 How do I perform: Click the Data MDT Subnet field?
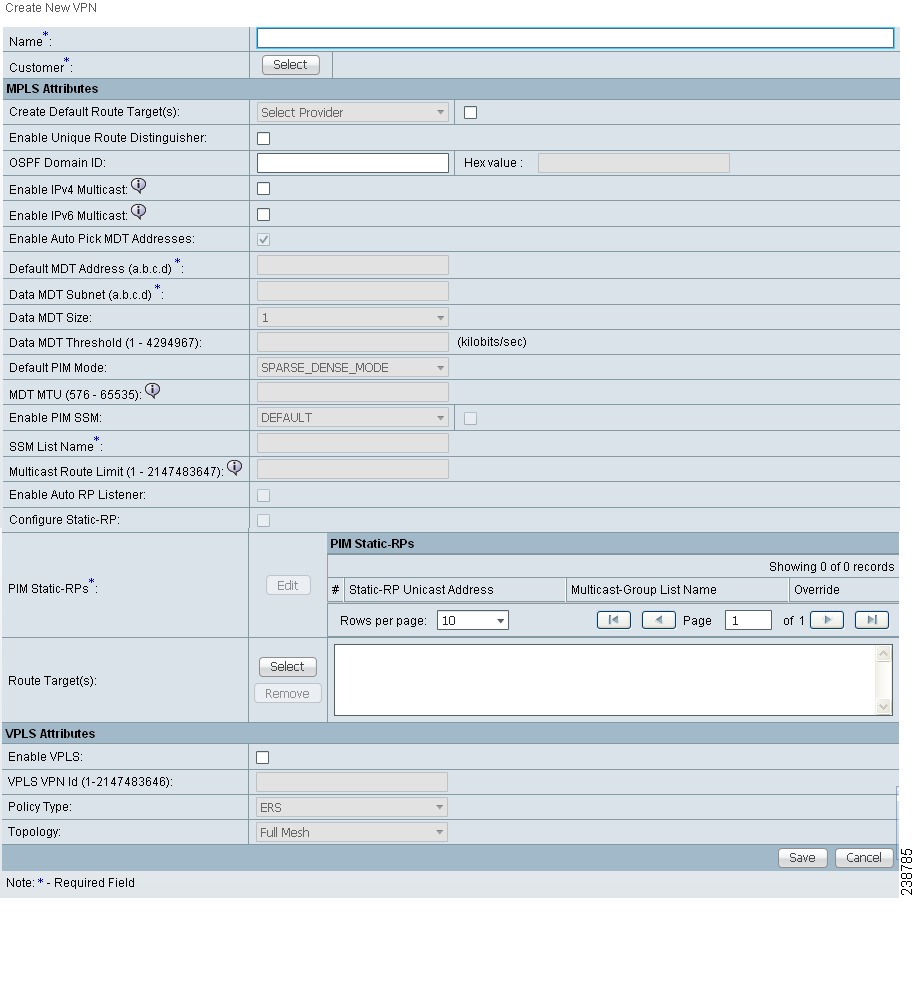point(352,291)
